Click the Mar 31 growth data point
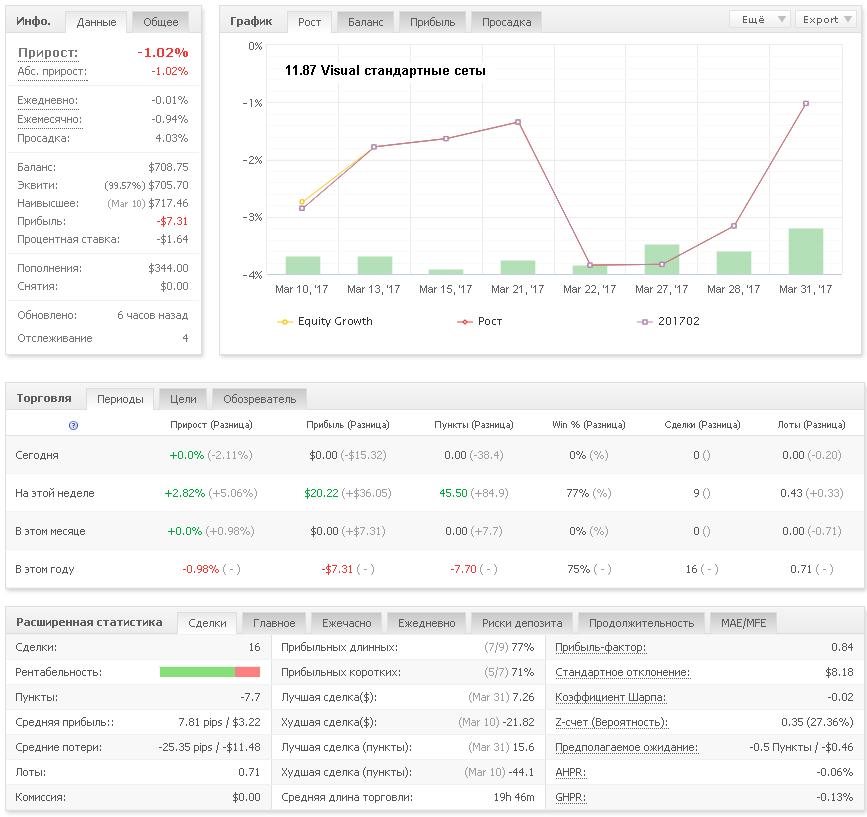The height and width of the screenshot is (817, 867). click(806, 103)
